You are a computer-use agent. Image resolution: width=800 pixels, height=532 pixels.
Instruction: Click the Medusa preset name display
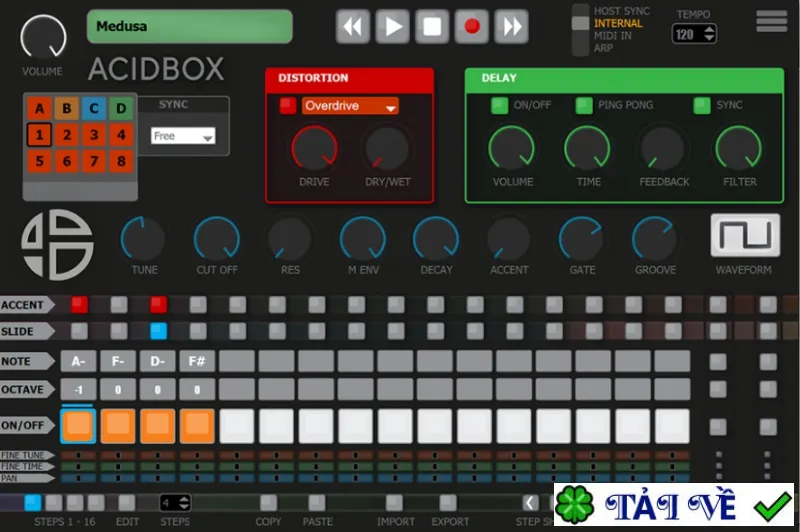(189, 26)
